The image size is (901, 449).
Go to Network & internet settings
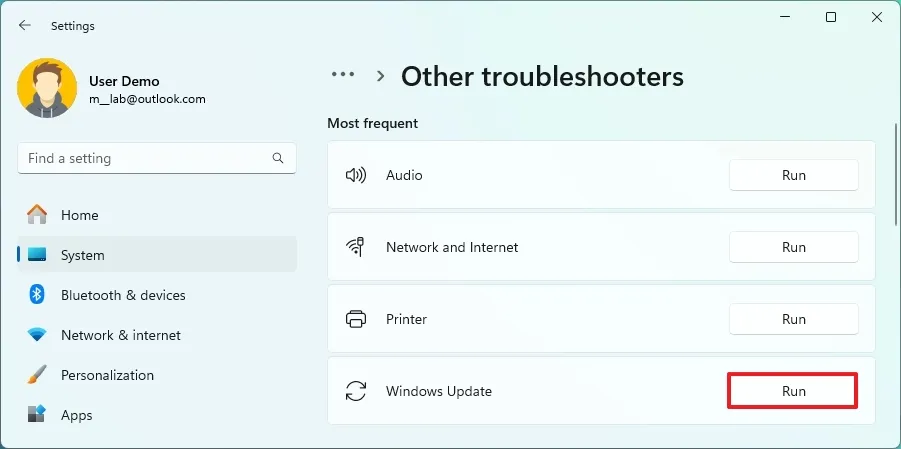[157, 335]
